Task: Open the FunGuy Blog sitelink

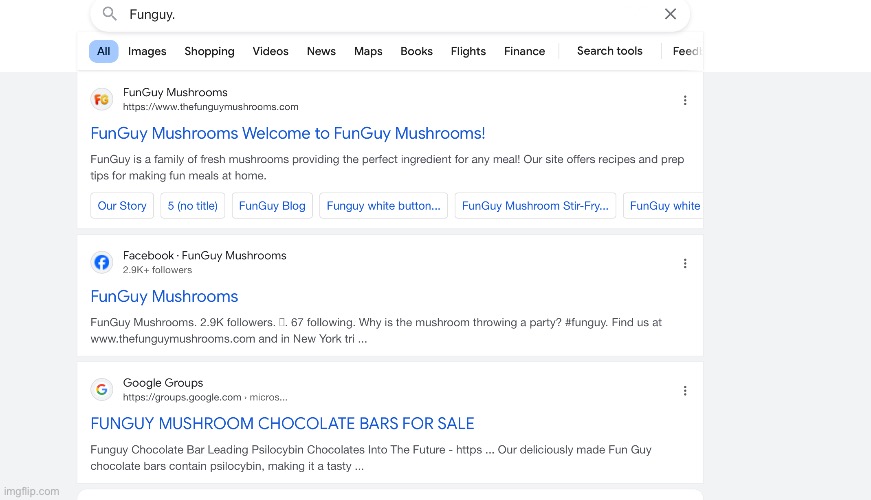Action: pyautogui.click(x=272, y=206)
